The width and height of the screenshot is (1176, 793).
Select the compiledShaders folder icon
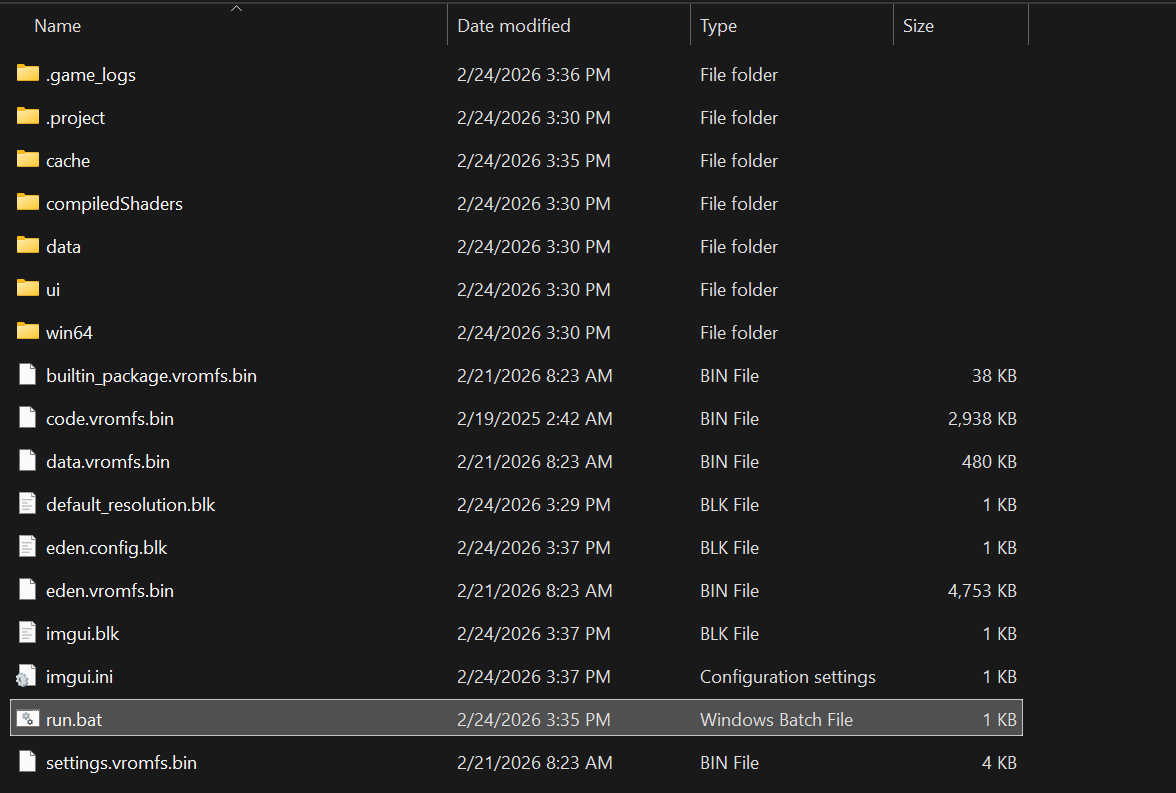pyautogui.click(x=27, y=203)
